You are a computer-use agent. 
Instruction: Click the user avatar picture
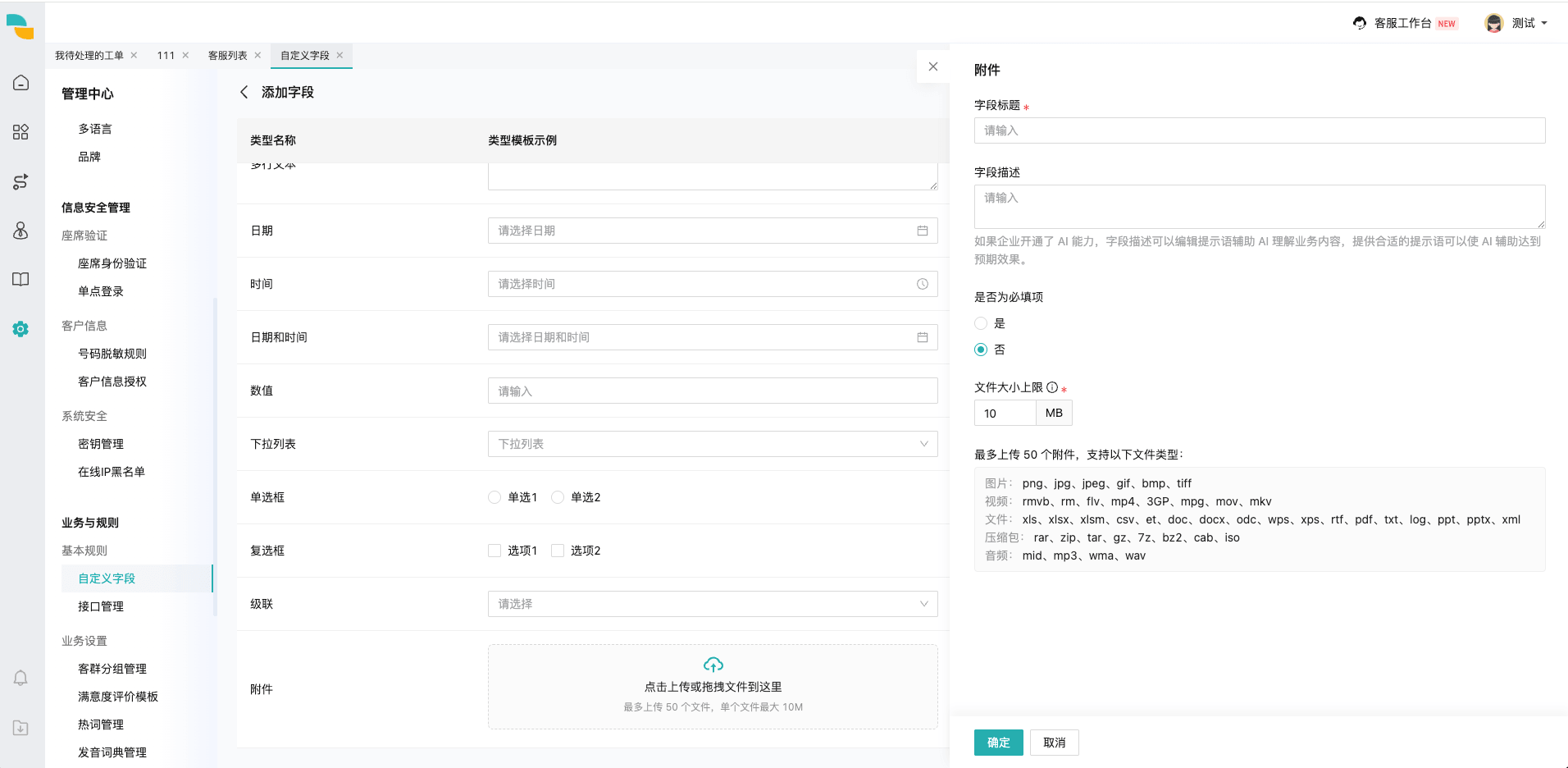[1493, 23]
